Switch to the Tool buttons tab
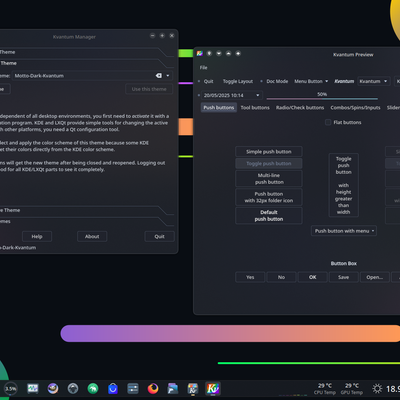The width and height of the screenshot is (400, 400). click(255, 107)
